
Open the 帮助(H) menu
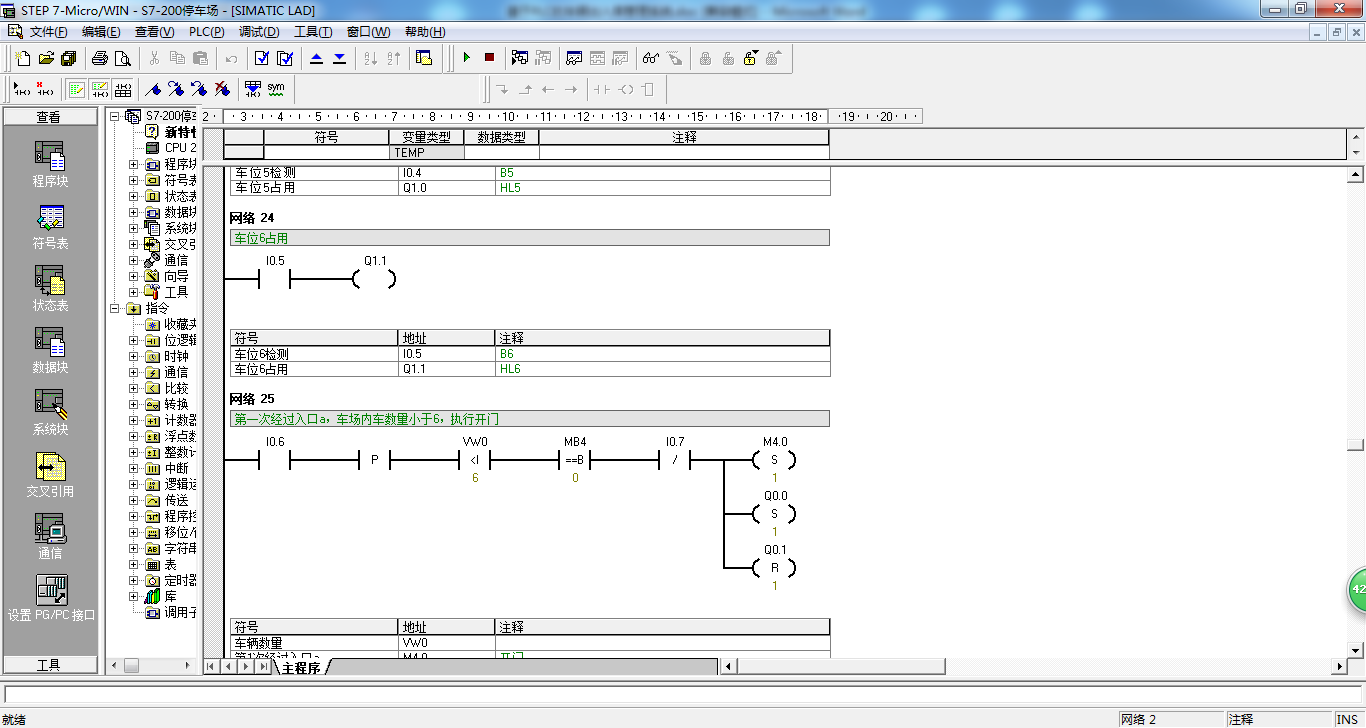click(x=425, y=32)
